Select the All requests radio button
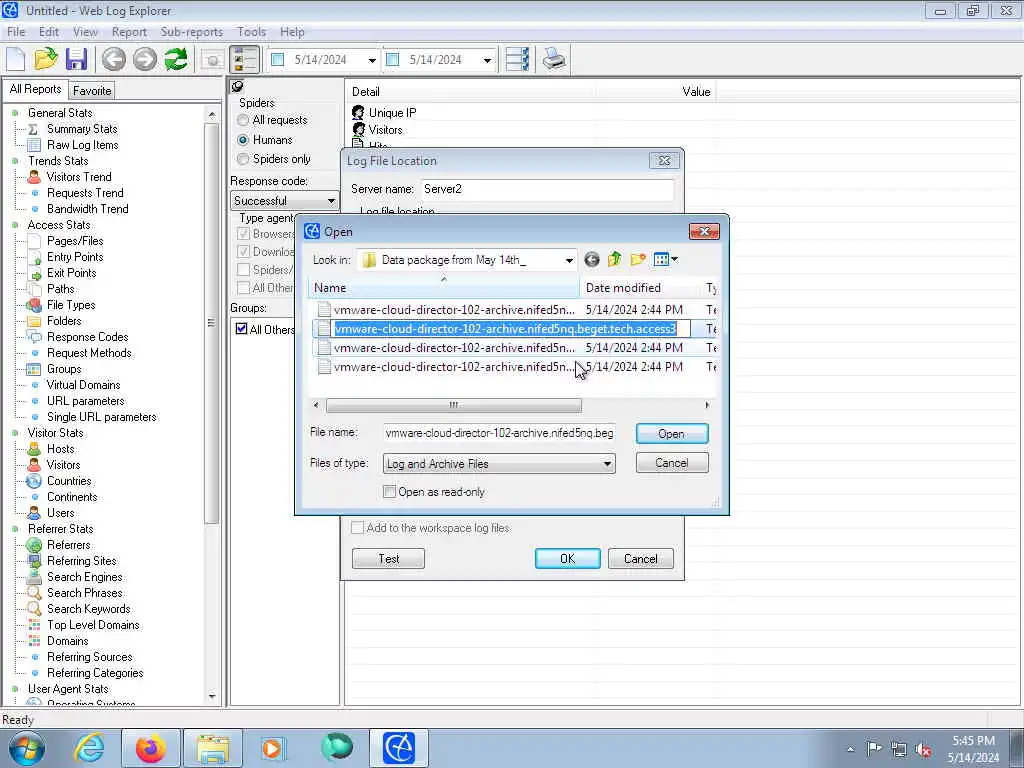1024x768 pixels. point(243,120)
